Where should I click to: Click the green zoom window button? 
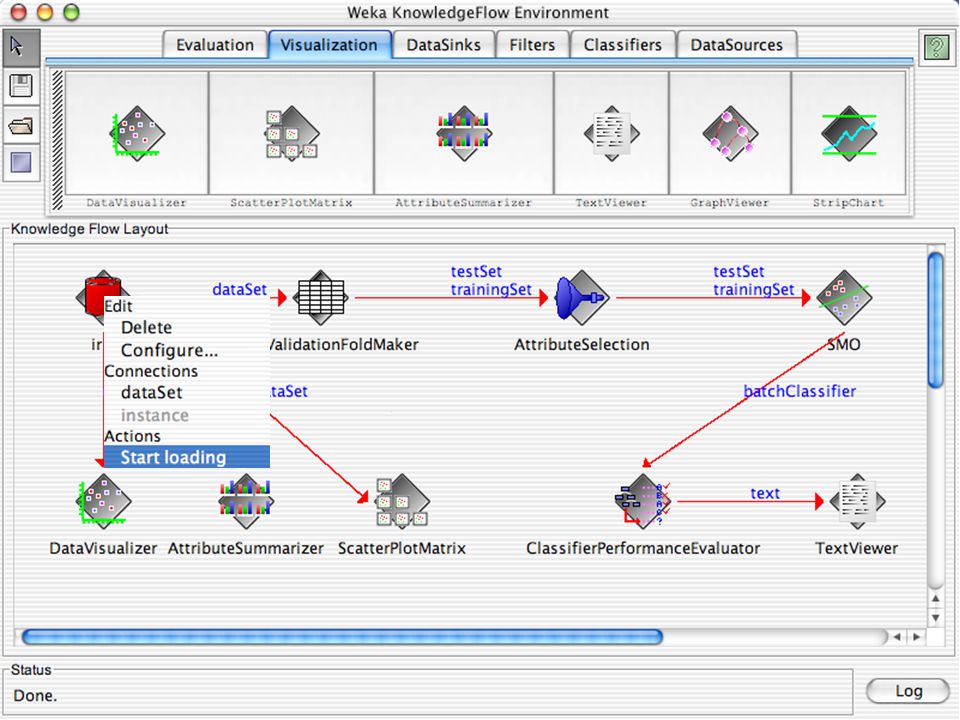pos(72,12)
